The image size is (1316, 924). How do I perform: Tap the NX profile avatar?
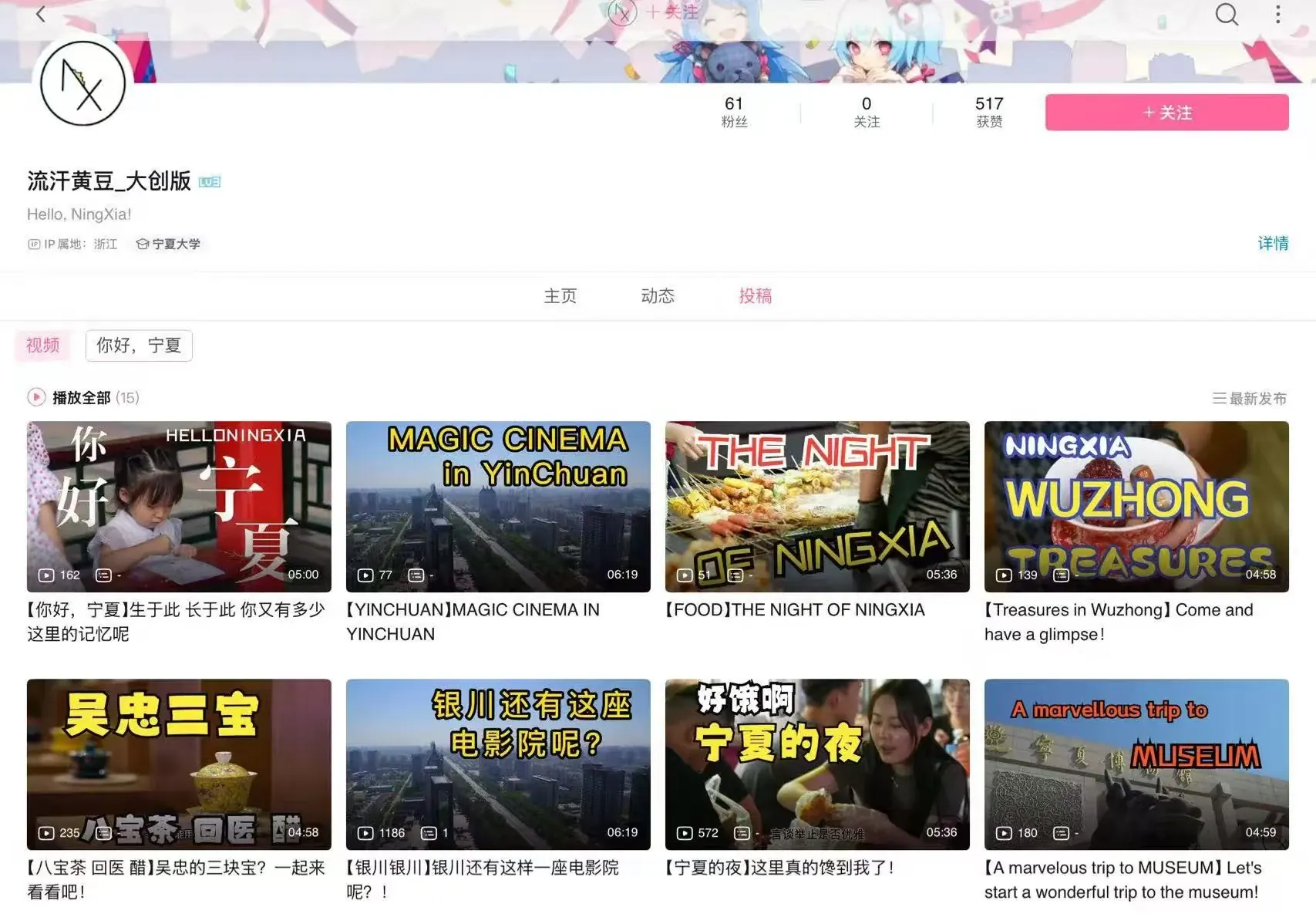[x=82, y=83]
